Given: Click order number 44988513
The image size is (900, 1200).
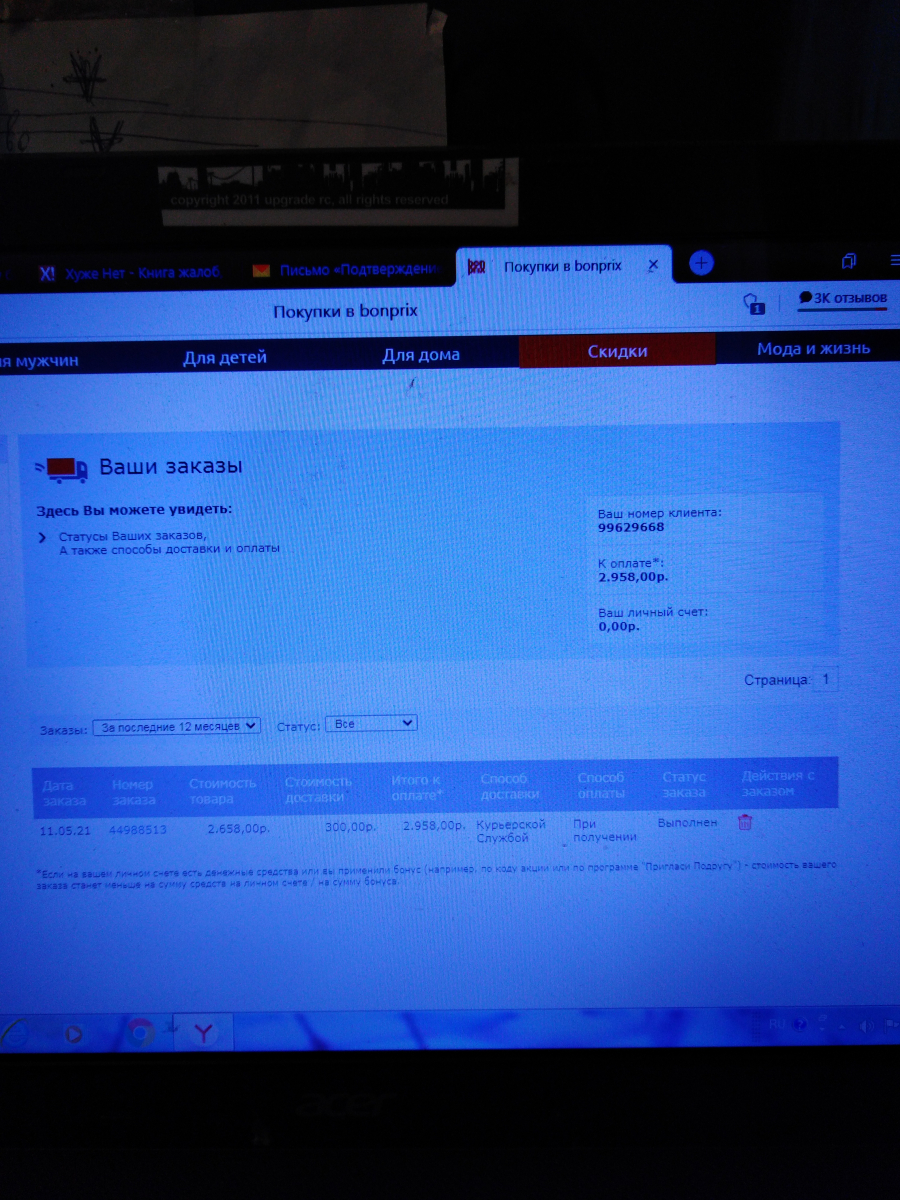Looking at the screenshot, I should click(x=138, y=830).
